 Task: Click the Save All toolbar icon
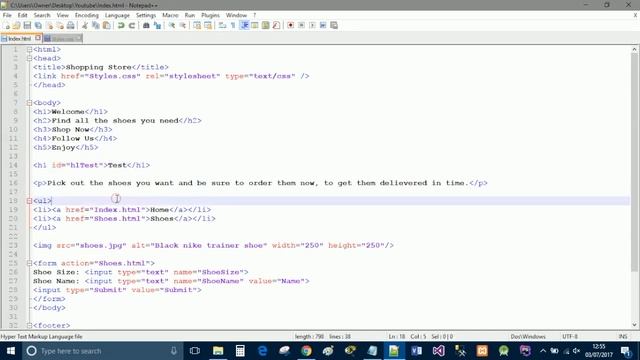pos(38,25)
